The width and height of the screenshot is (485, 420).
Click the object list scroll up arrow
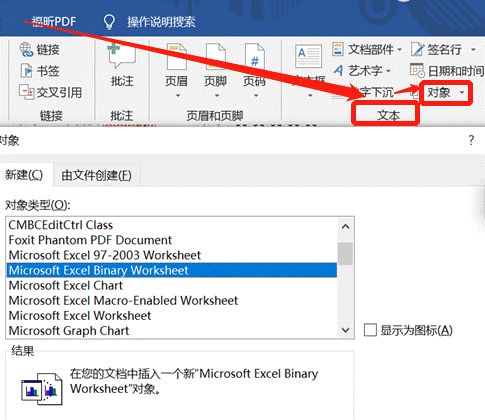click(346, 227)
